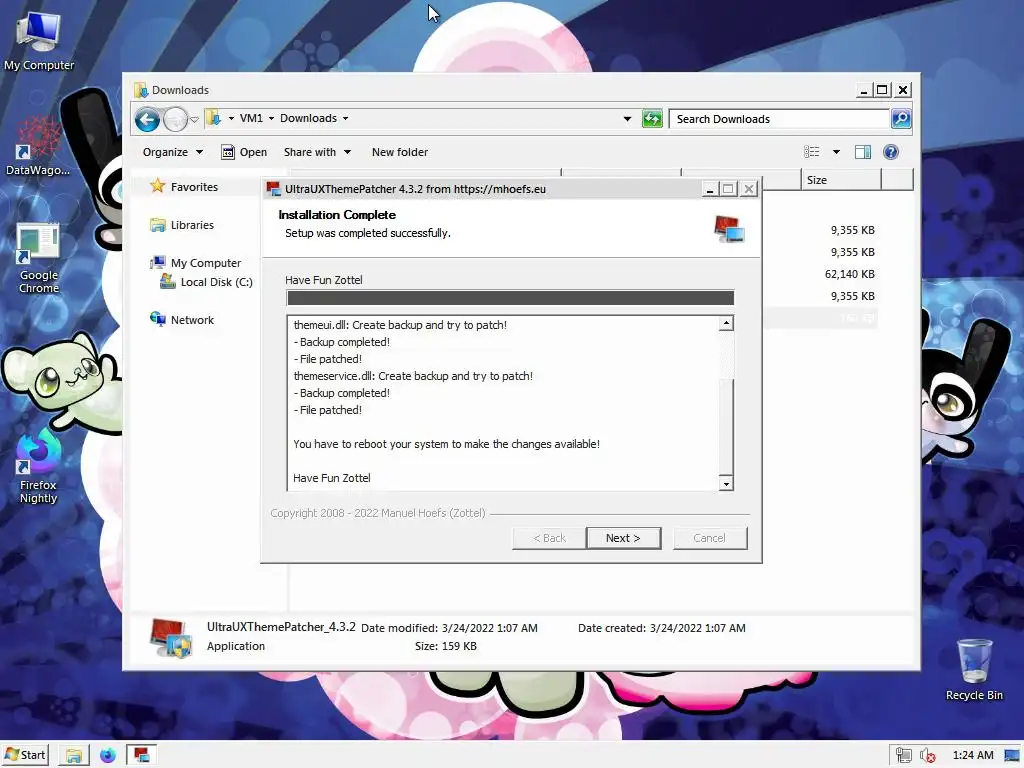Open the Organize menu
Image resolution: width=1024 pixels, height=768 pixels.
pyautogui.click(x=172, y=152)
